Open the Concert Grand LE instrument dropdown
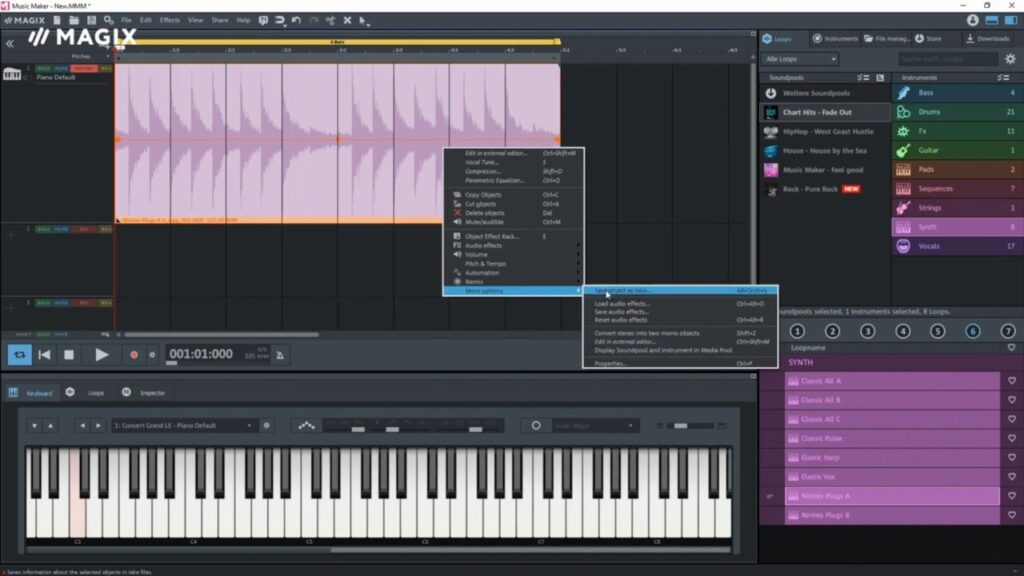The image size is (1024, 576). [183, 426]
